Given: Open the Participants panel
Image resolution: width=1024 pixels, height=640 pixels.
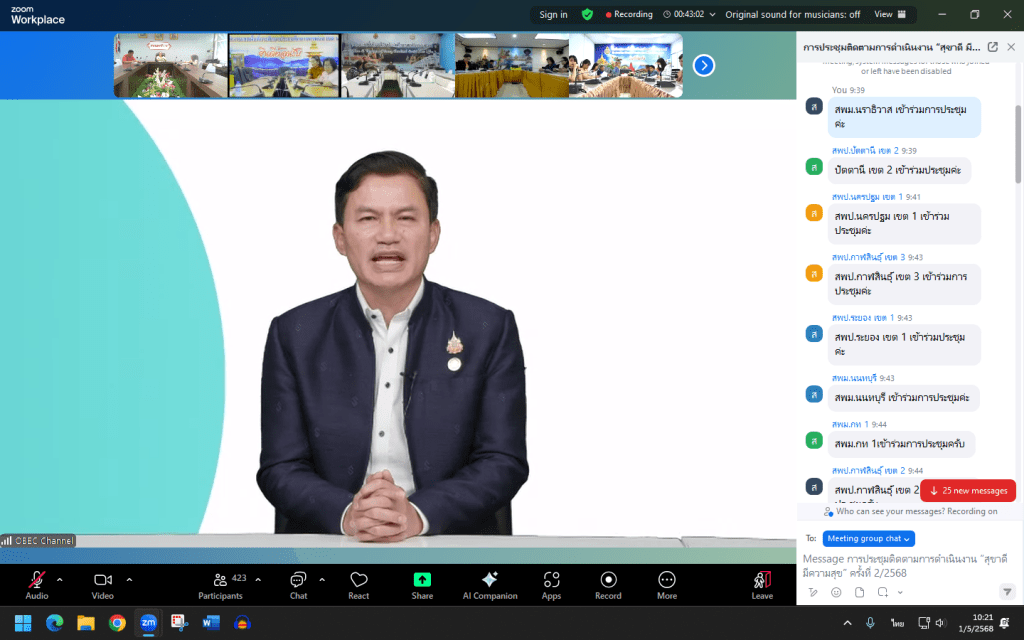Looking at the screenshot, I should (221, 585).
